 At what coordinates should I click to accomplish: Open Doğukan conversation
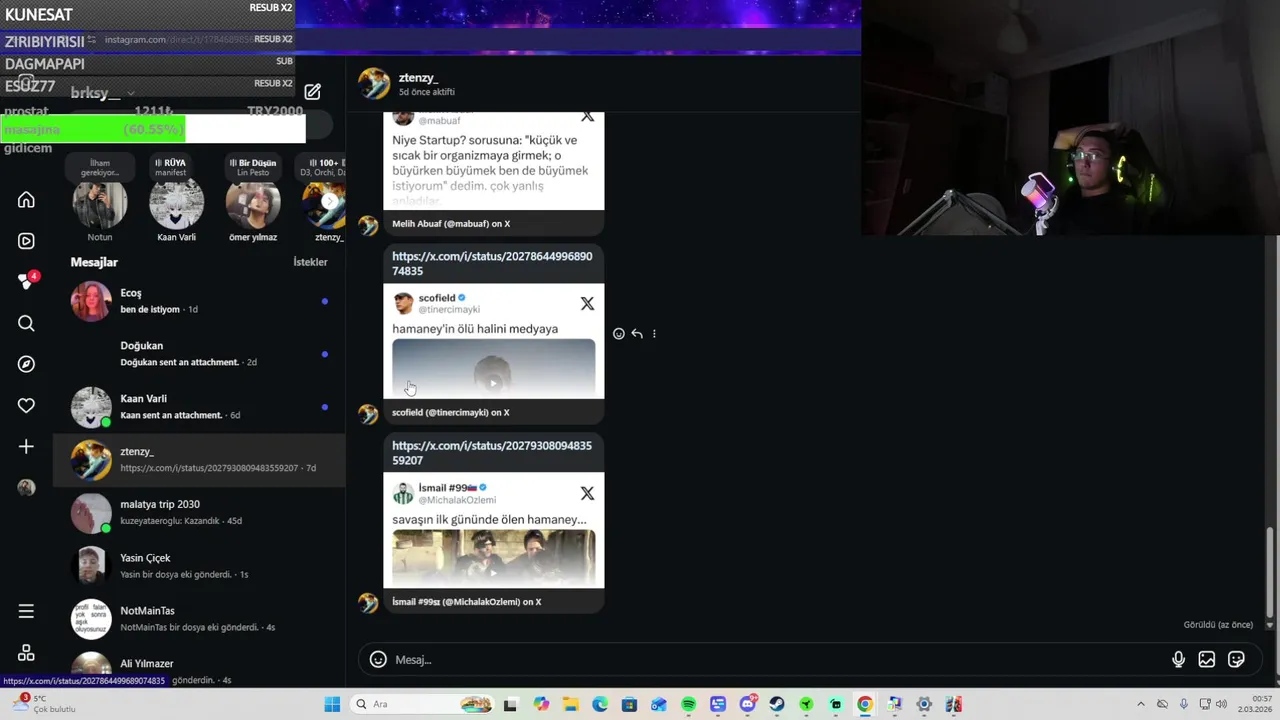tap(199, 354)
